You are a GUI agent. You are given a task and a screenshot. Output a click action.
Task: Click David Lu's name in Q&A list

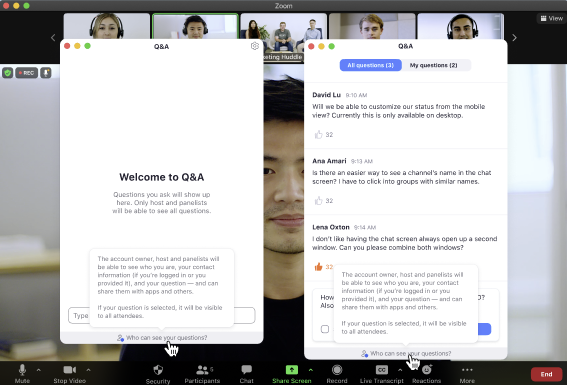pos(327,95)
